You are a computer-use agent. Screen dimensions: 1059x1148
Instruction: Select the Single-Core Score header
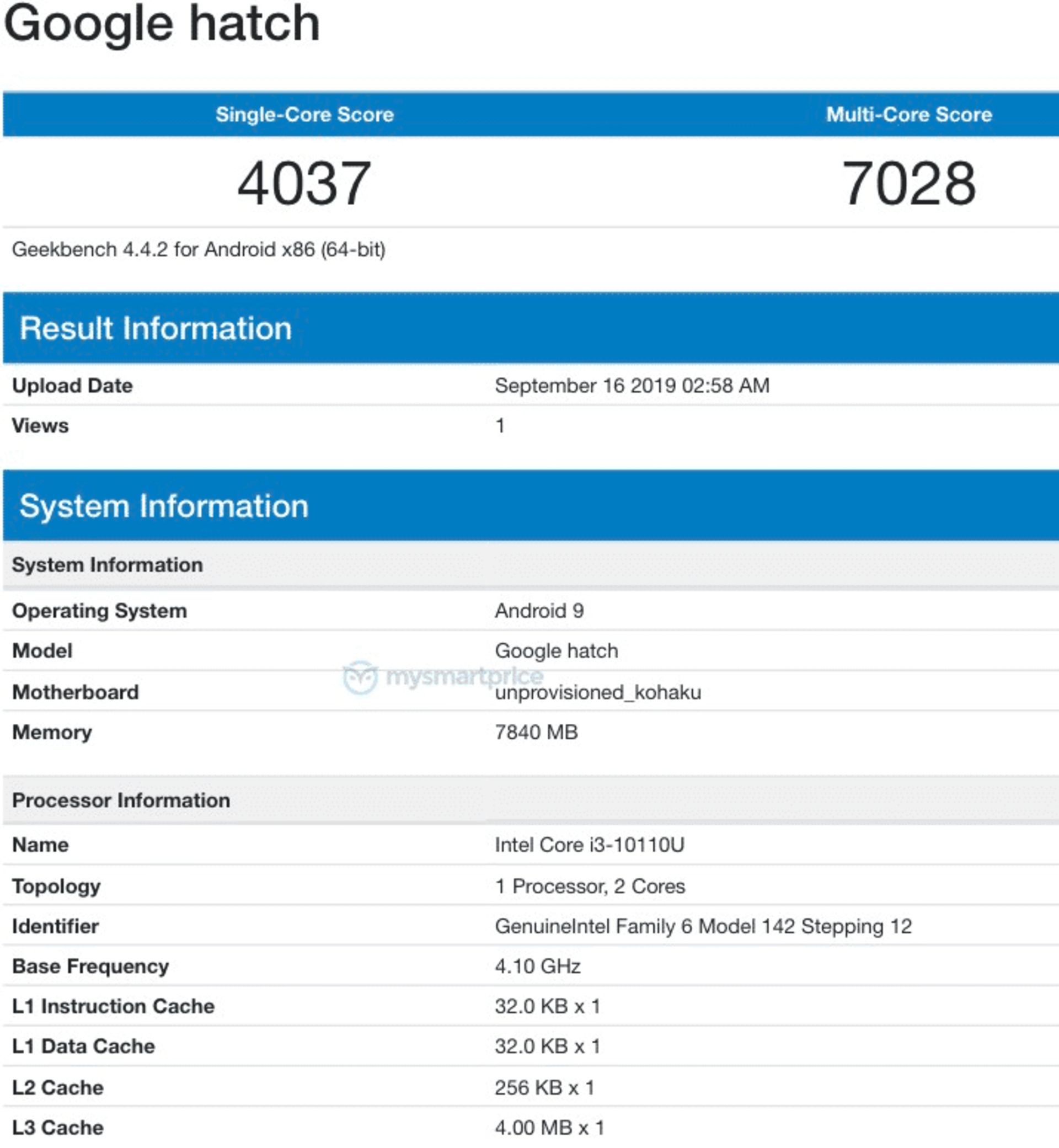(x=304, y=115)
